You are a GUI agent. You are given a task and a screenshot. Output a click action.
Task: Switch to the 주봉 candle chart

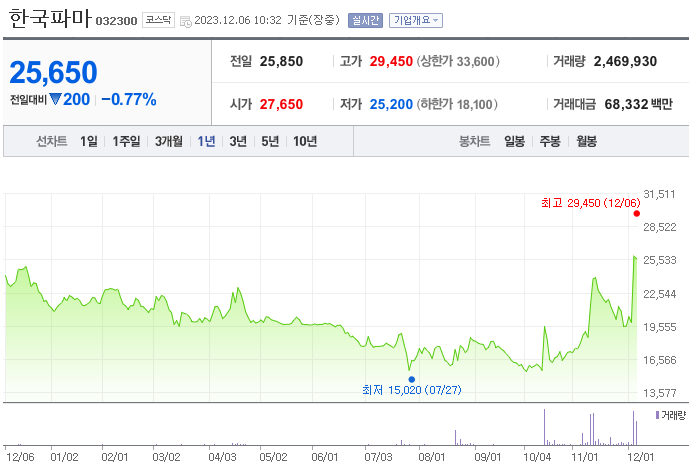(x=550, y=141)
